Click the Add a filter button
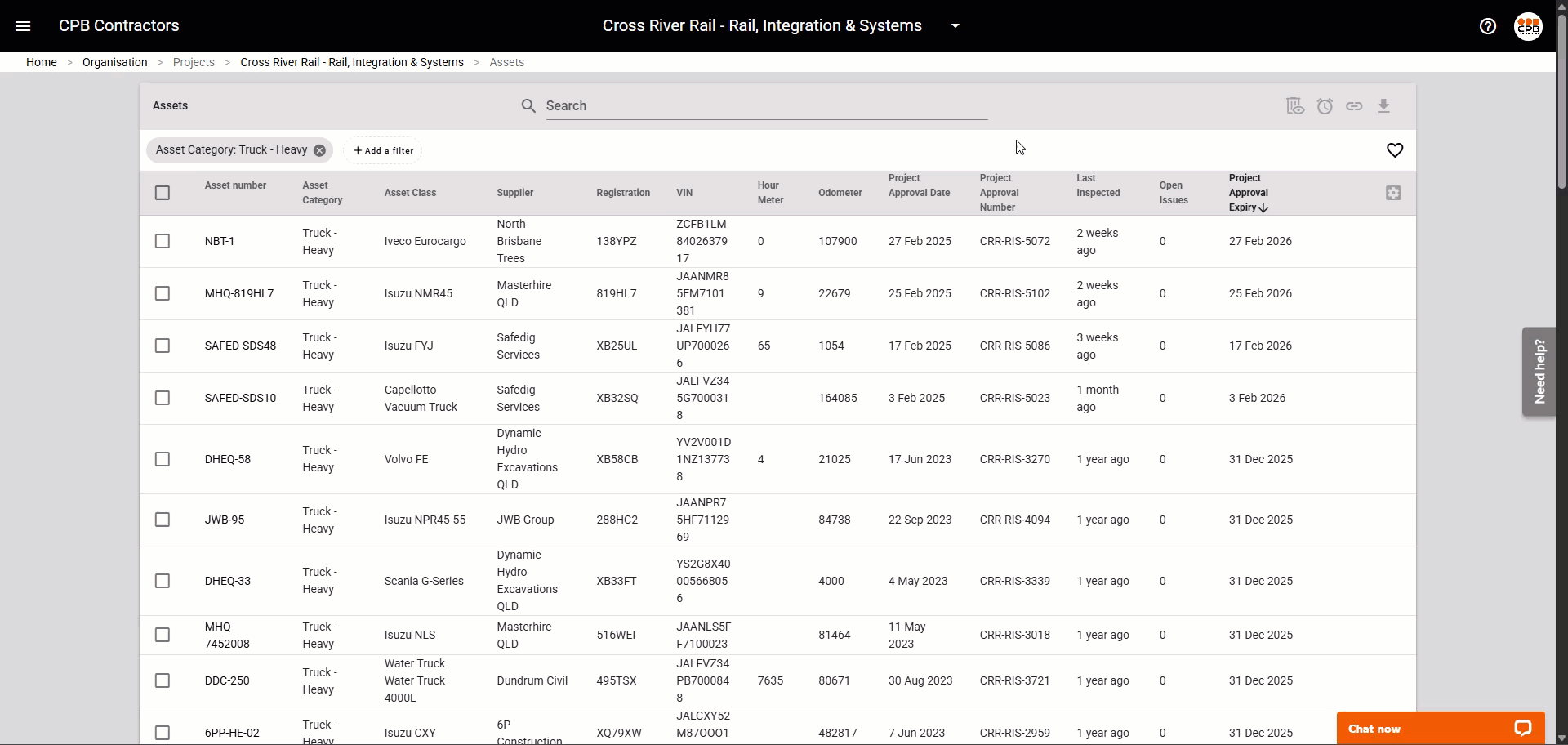Viewport: 1568px width, 745px height. coord(383,150)
